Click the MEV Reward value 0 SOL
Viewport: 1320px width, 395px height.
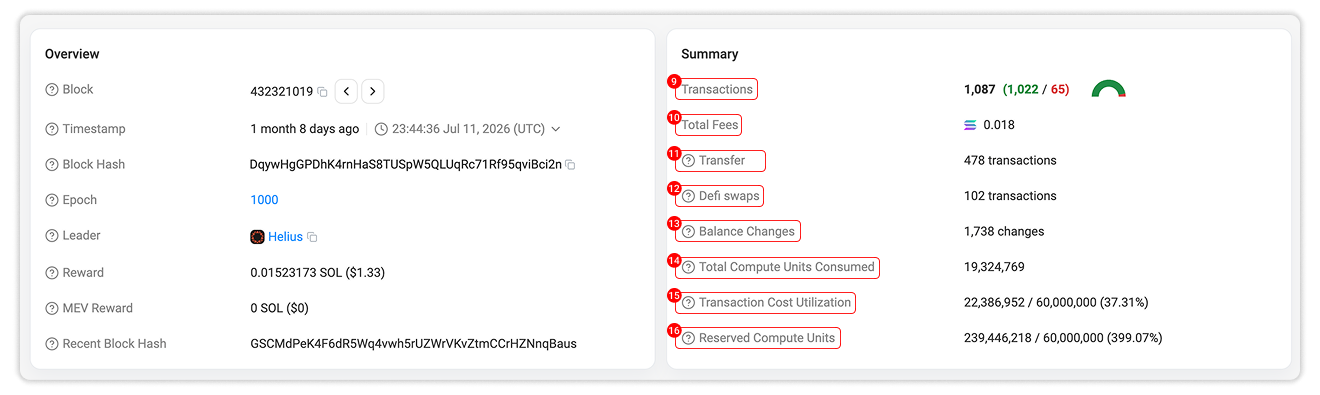tap(280, 308)
